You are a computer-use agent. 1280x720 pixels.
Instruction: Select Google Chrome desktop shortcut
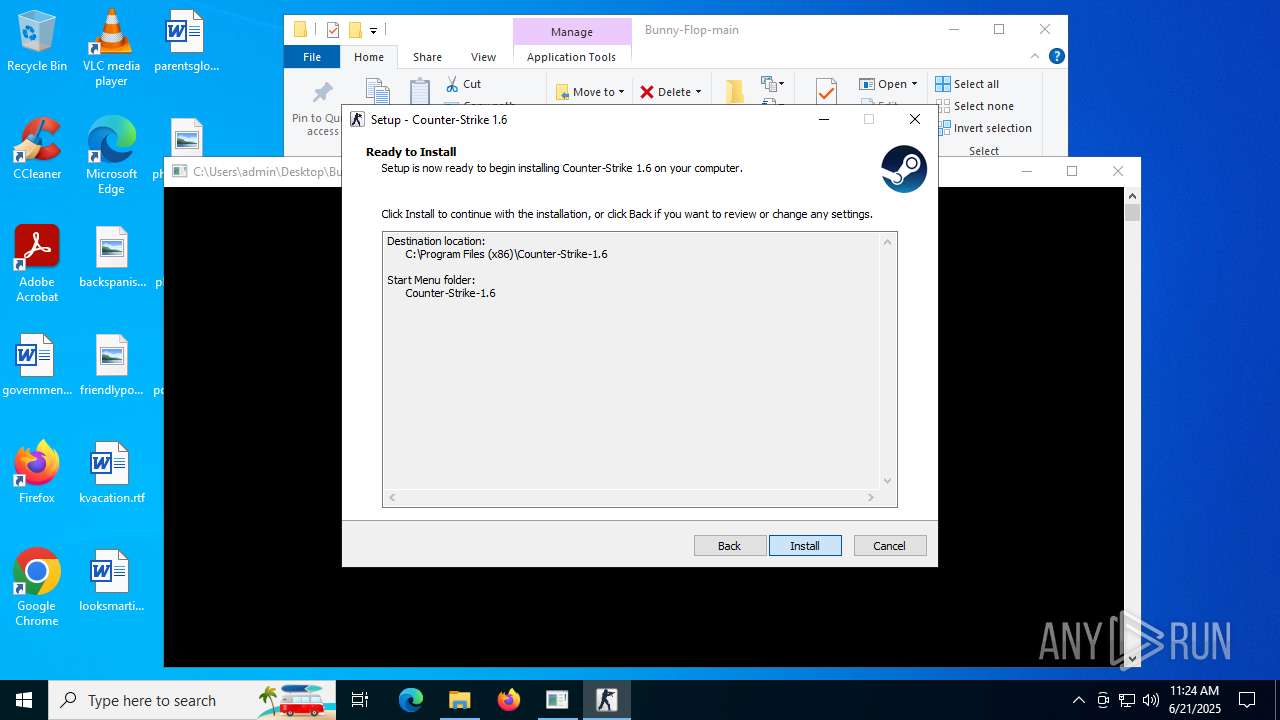(37, 587)
